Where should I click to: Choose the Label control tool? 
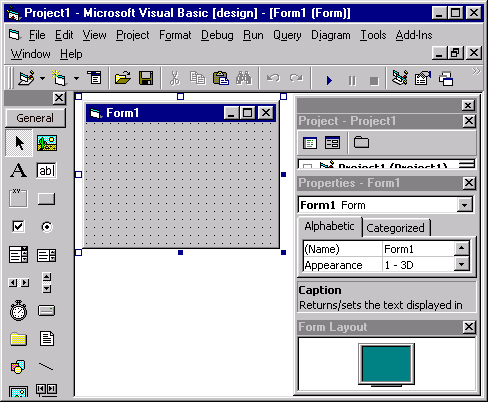pos(19,170)
